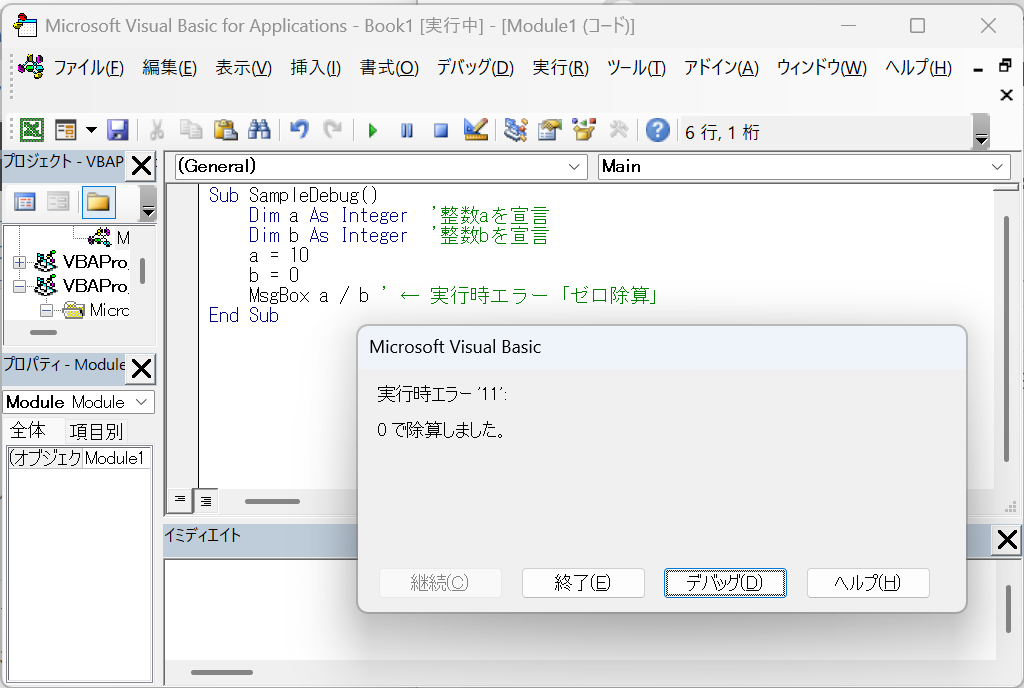The image size is (1024, 688).
Task: Open the 表示(V) menu
Action: (x=243, y=67)
